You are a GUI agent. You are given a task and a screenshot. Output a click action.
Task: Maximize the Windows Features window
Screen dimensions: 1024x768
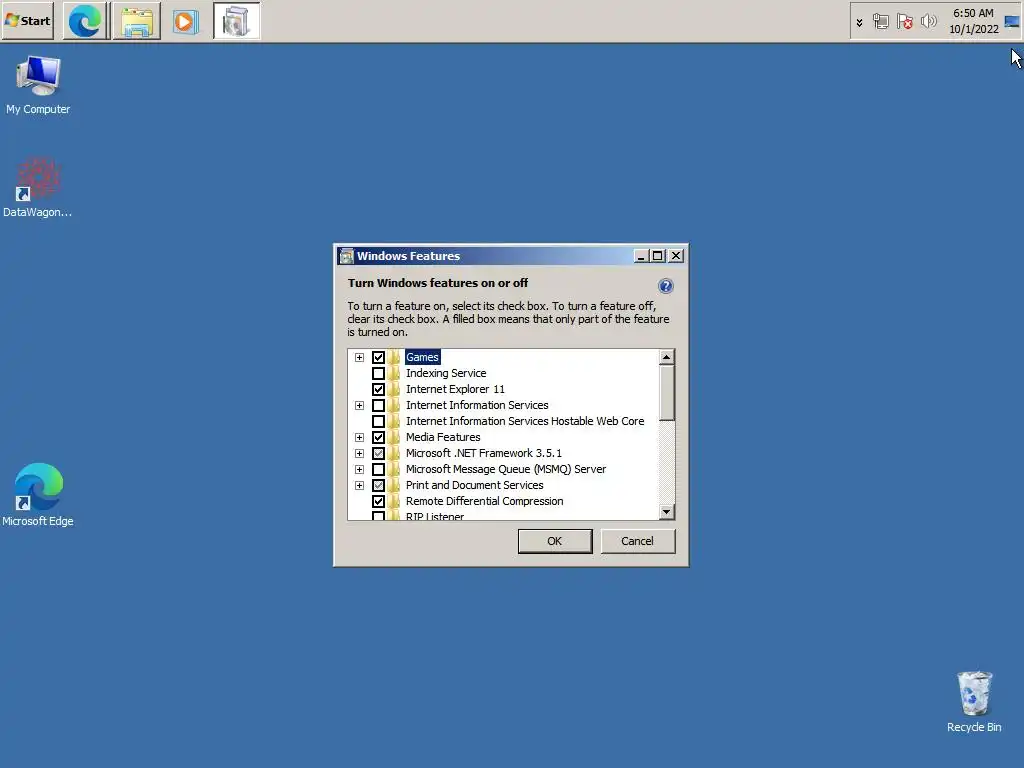pyautogui.click(x=658, y=256)
